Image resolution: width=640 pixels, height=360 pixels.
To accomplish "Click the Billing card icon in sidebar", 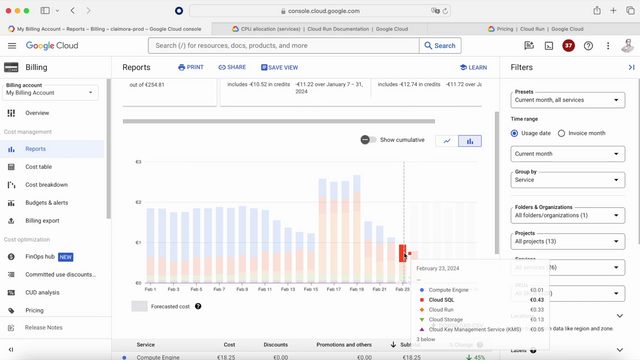I will [11, 67].
